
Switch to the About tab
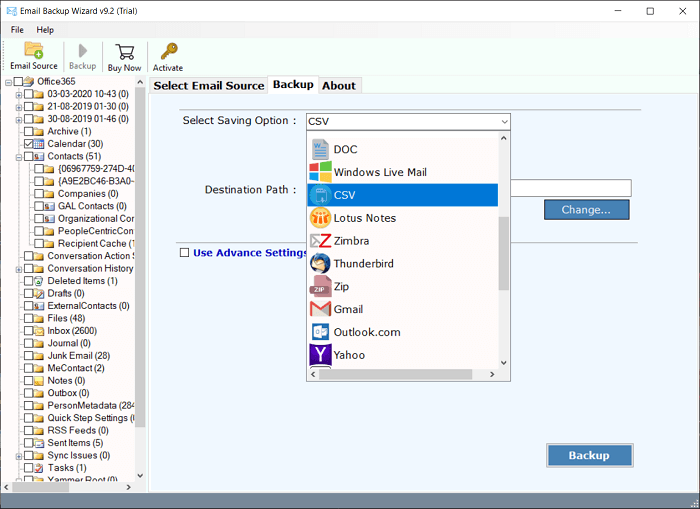click(339, 85)
